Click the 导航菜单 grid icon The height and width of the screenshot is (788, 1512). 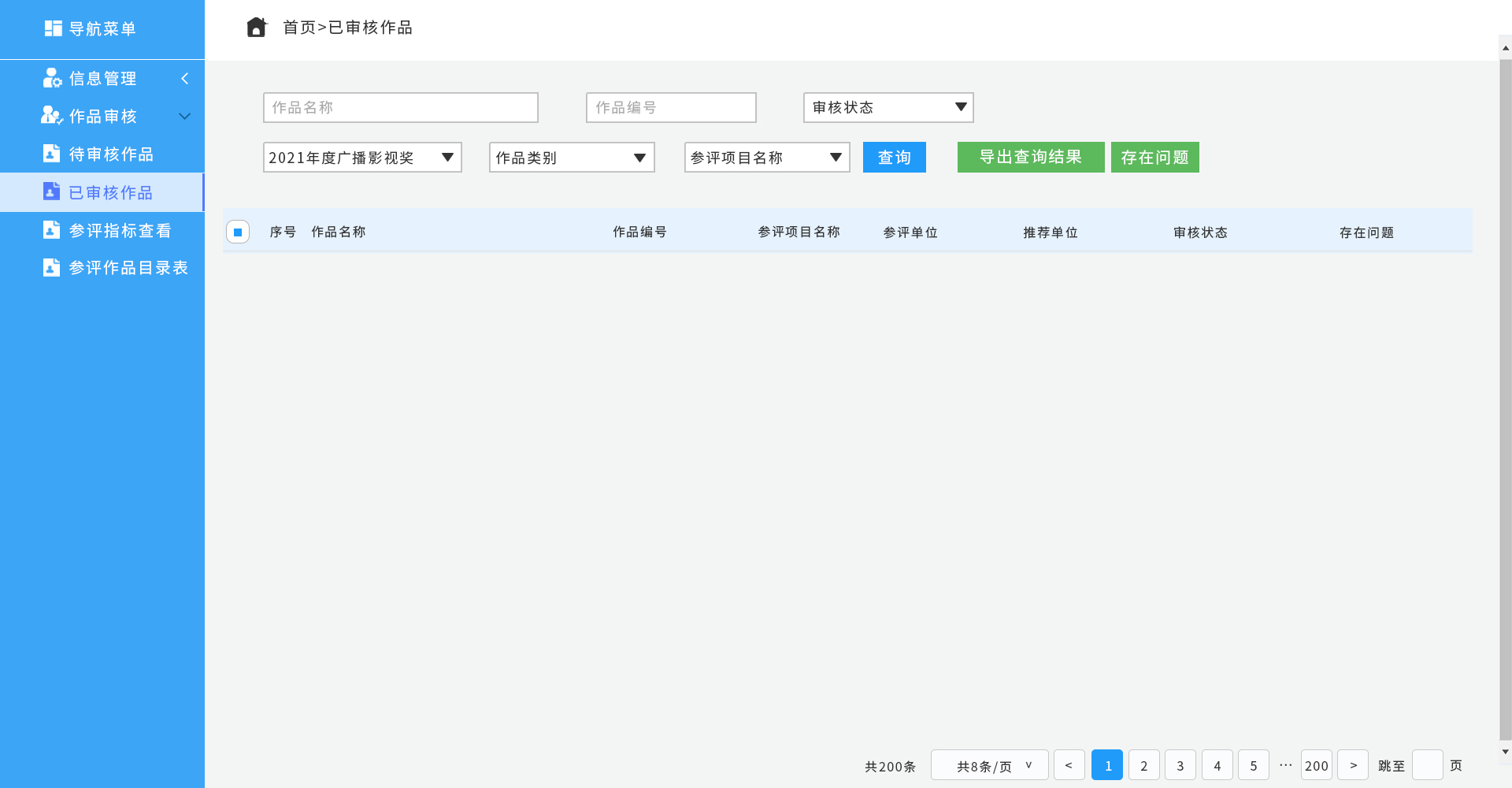pos(53,28)
